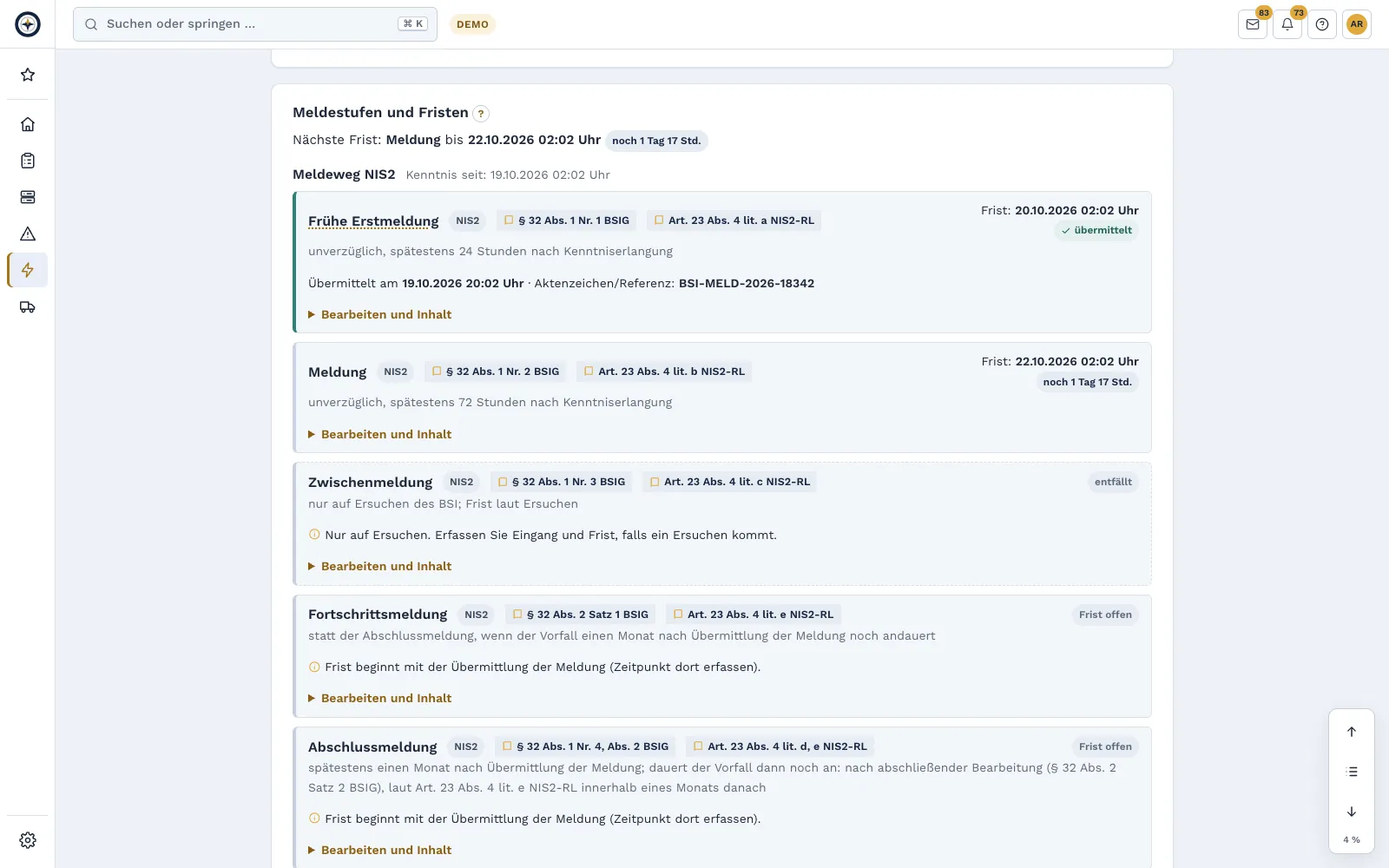Open § 32 Abs. 1 Nr. 2 BSIG reference

pos(496,372)
